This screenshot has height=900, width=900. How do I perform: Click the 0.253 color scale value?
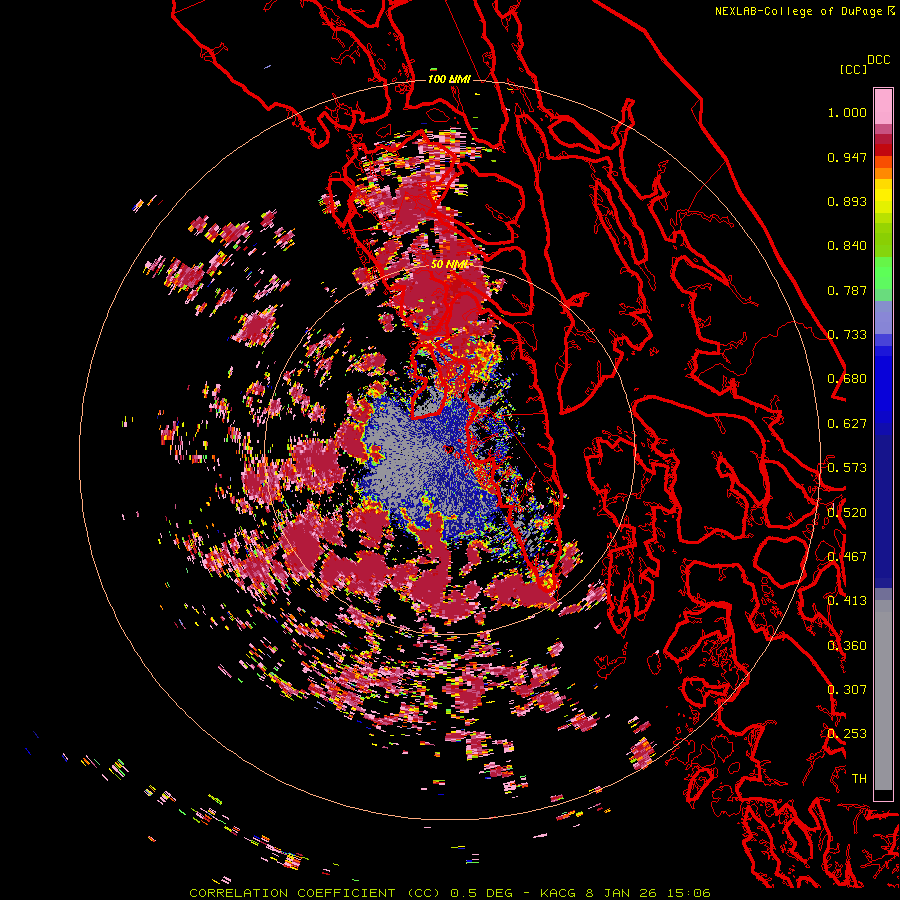click(x=847, y=734)
